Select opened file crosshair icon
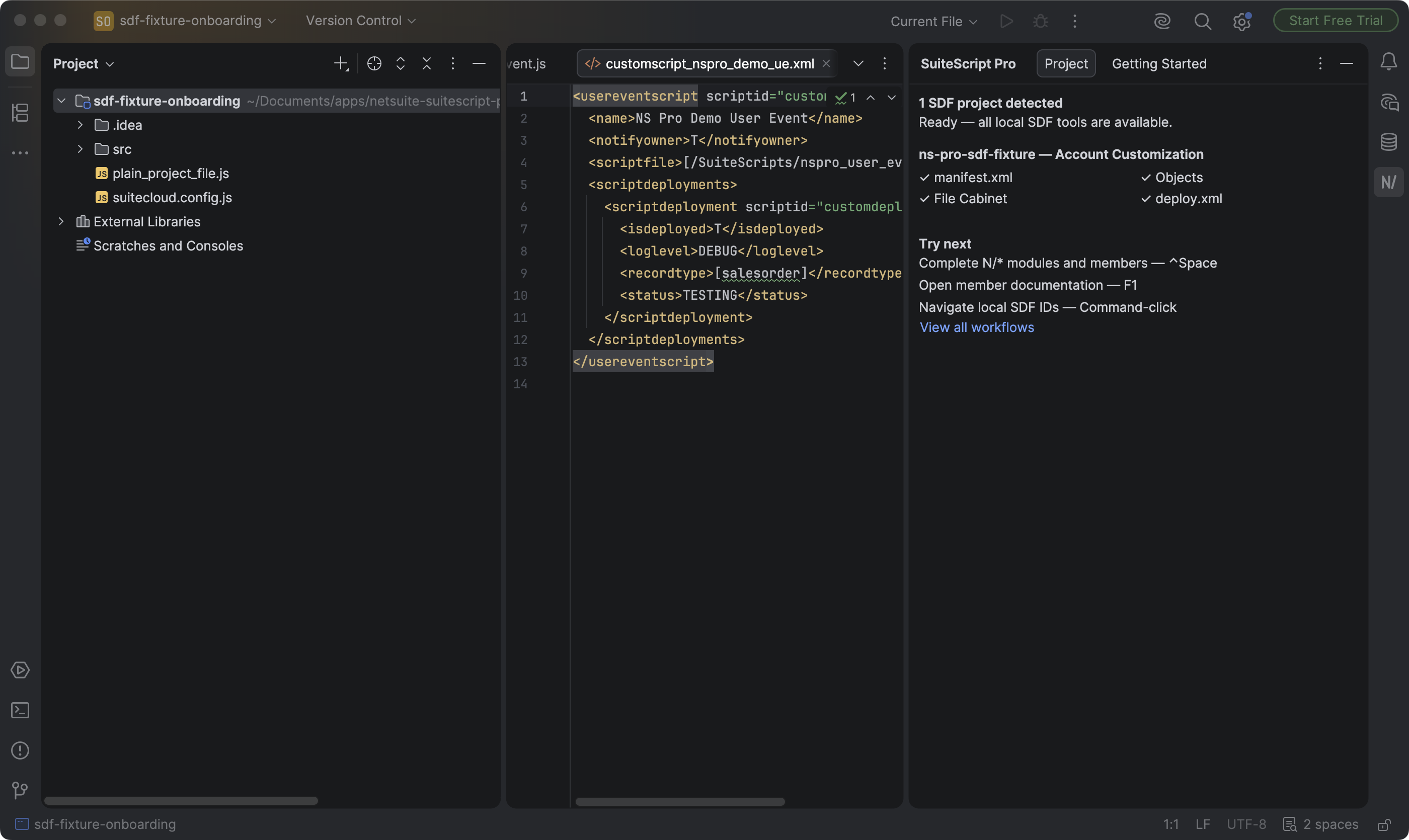The height and width of the screenshot is (840, 1409). 374,63
